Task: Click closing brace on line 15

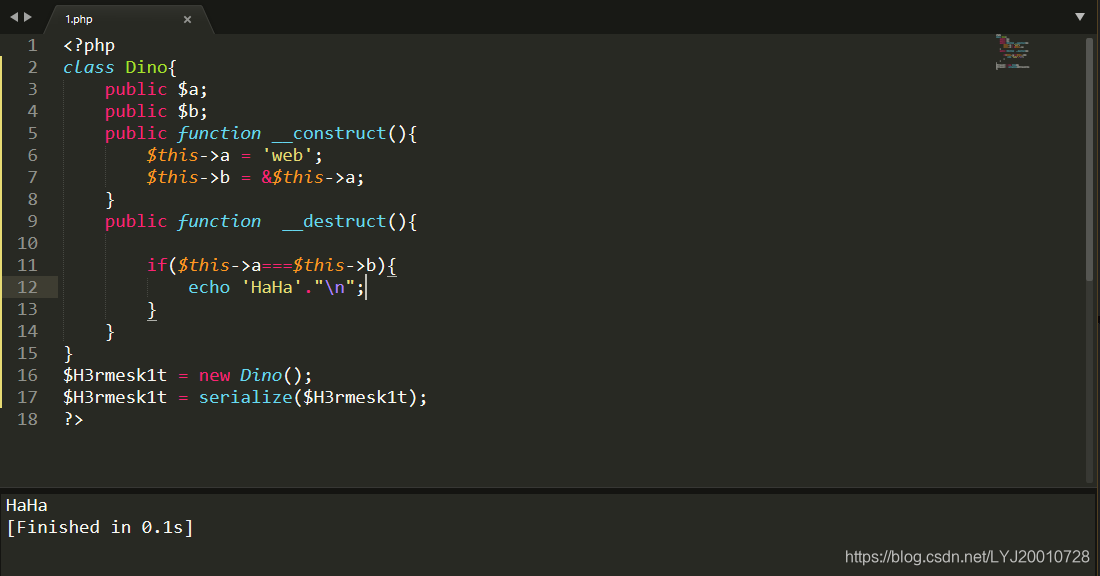Action: click(68, 353)
